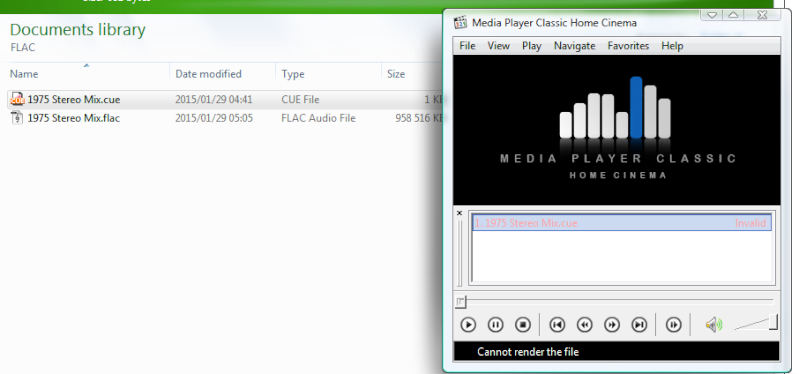Click the 2015/01/29 05:05 date cell
799x374 pixels.
[214, 118]
